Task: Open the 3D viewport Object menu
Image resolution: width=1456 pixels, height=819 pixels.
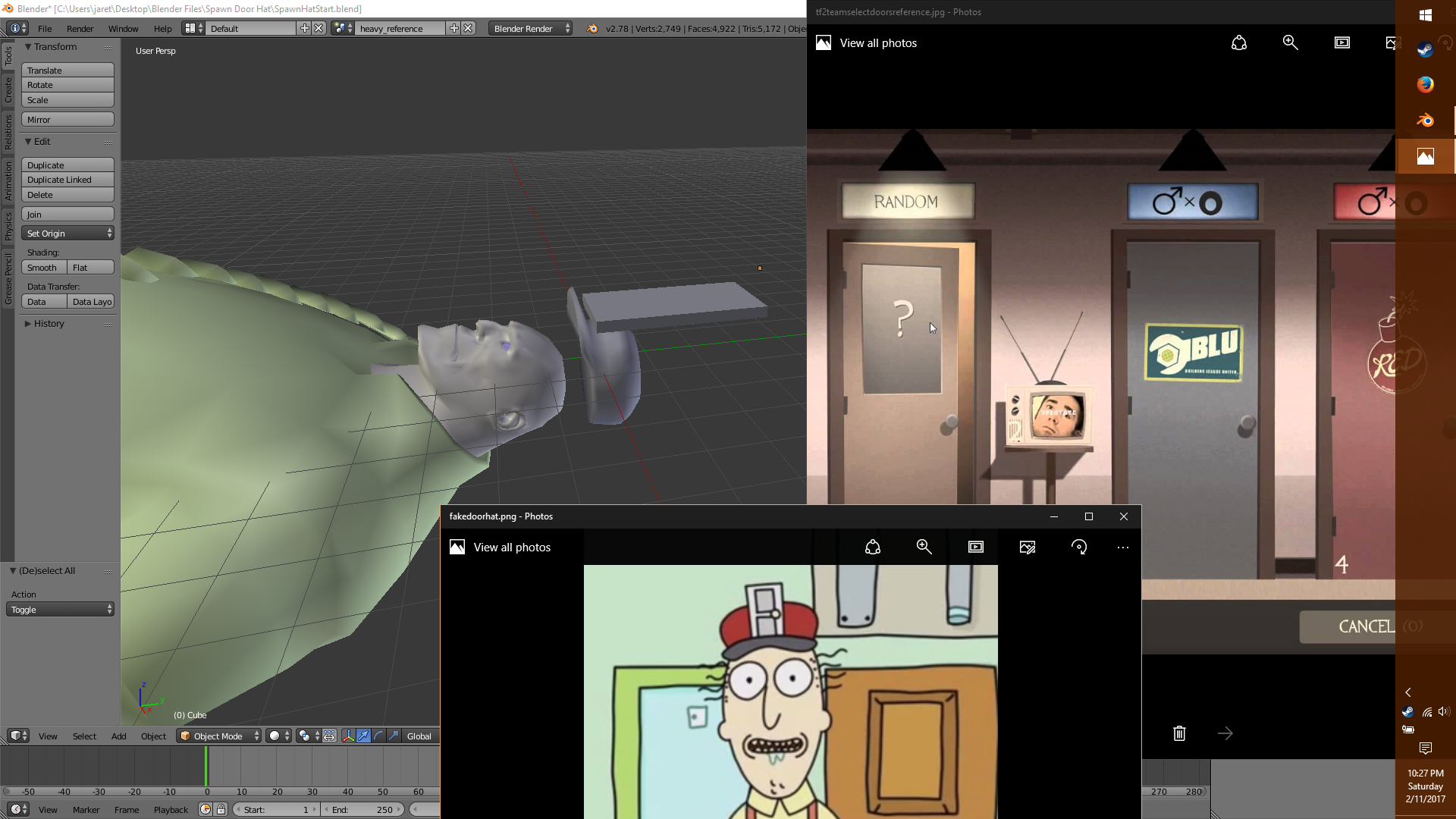Action: 153,736
